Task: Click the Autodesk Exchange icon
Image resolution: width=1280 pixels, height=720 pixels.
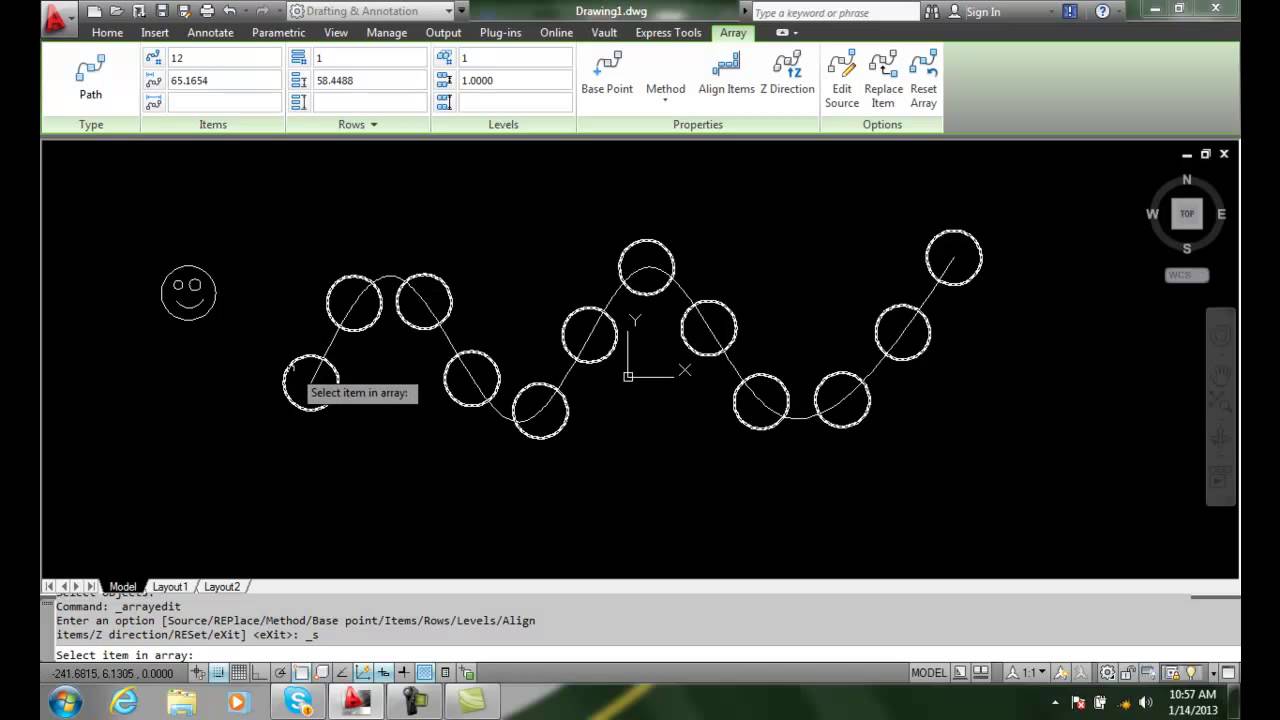Action: [1070, 12]
